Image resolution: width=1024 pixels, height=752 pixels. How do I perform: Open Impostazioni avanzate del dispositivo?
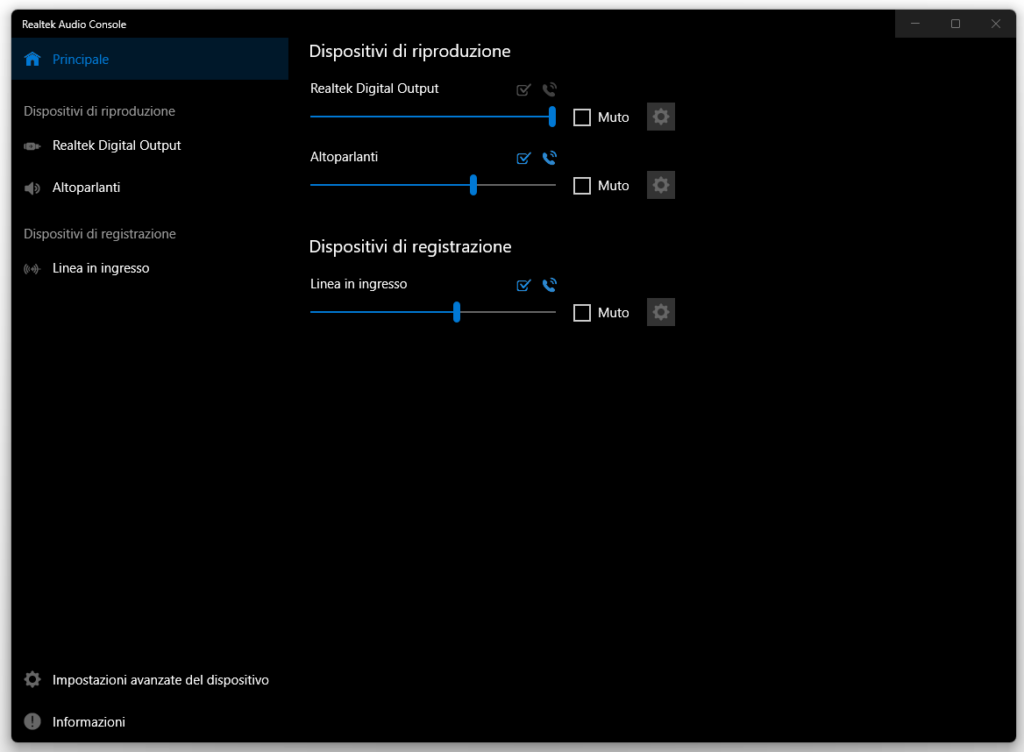(150, 680)
